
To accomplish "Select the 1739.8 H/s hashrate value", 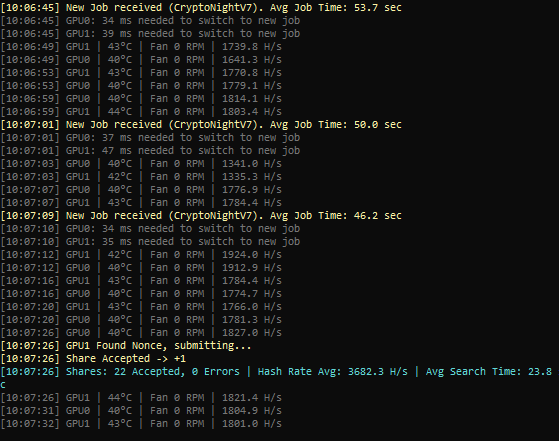I will [252, 47].
